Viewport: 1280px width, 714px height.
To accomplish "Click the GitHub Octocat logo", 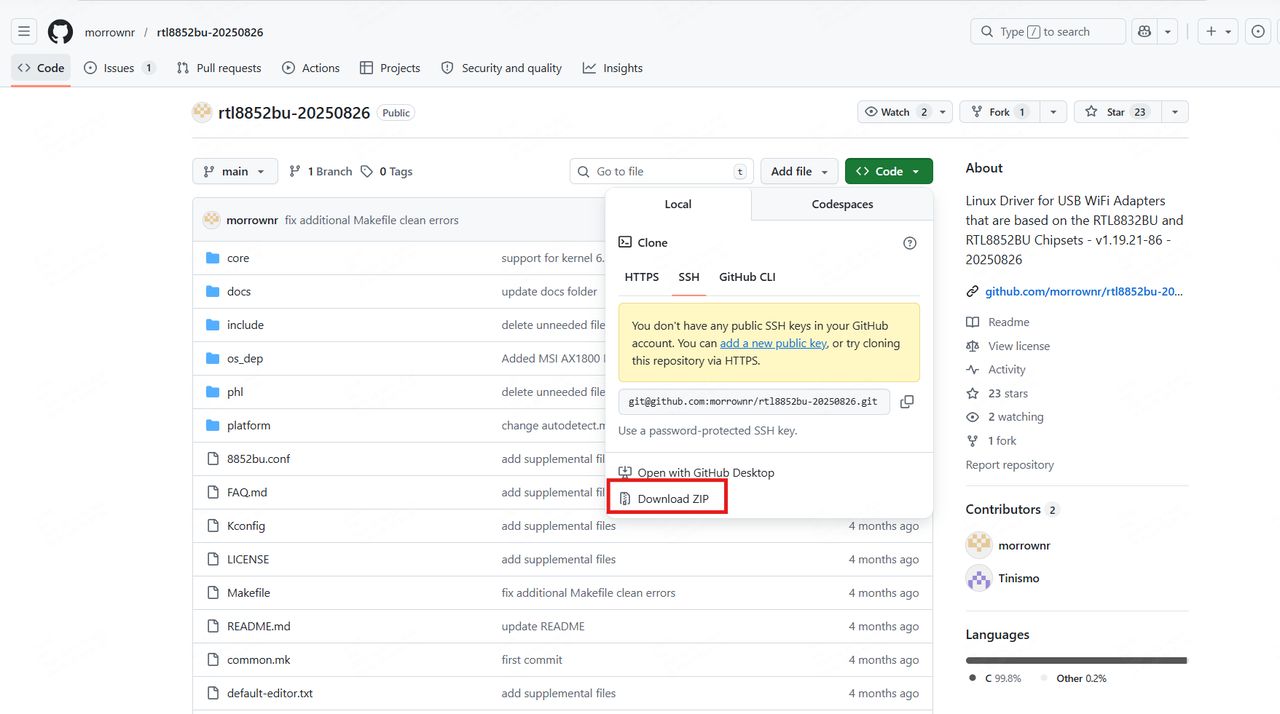I will click(x=60, y=32).
